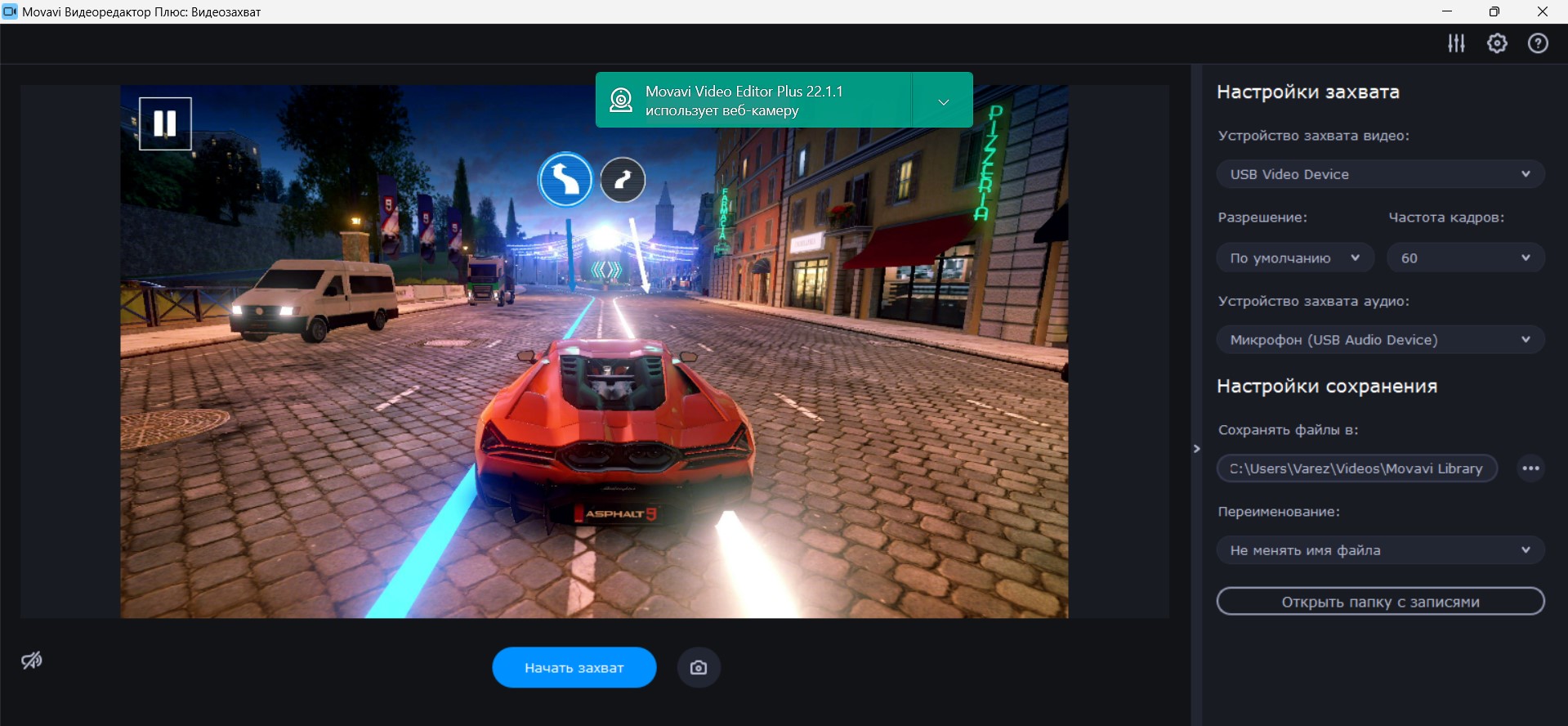Image resolution: width=1568 pixels, height=726 pixels.
Task: Open the audio device dropdown 'Микрофон (USB Audio Device)'
Action: 1380,339
